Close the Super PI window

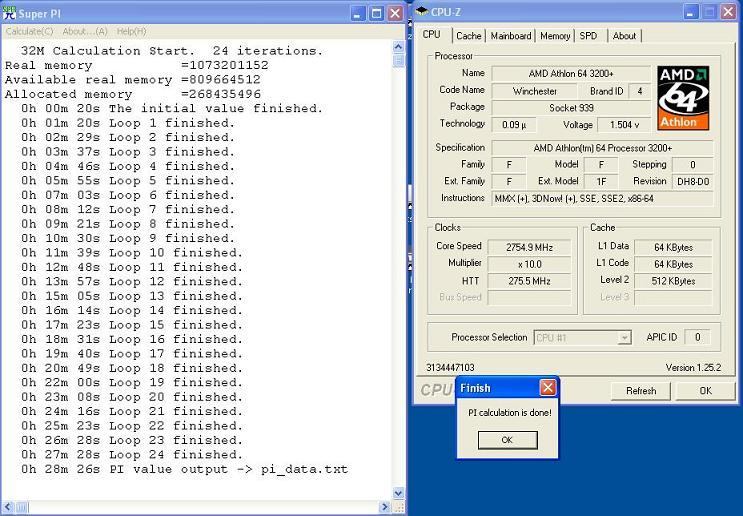click(395, 13)
